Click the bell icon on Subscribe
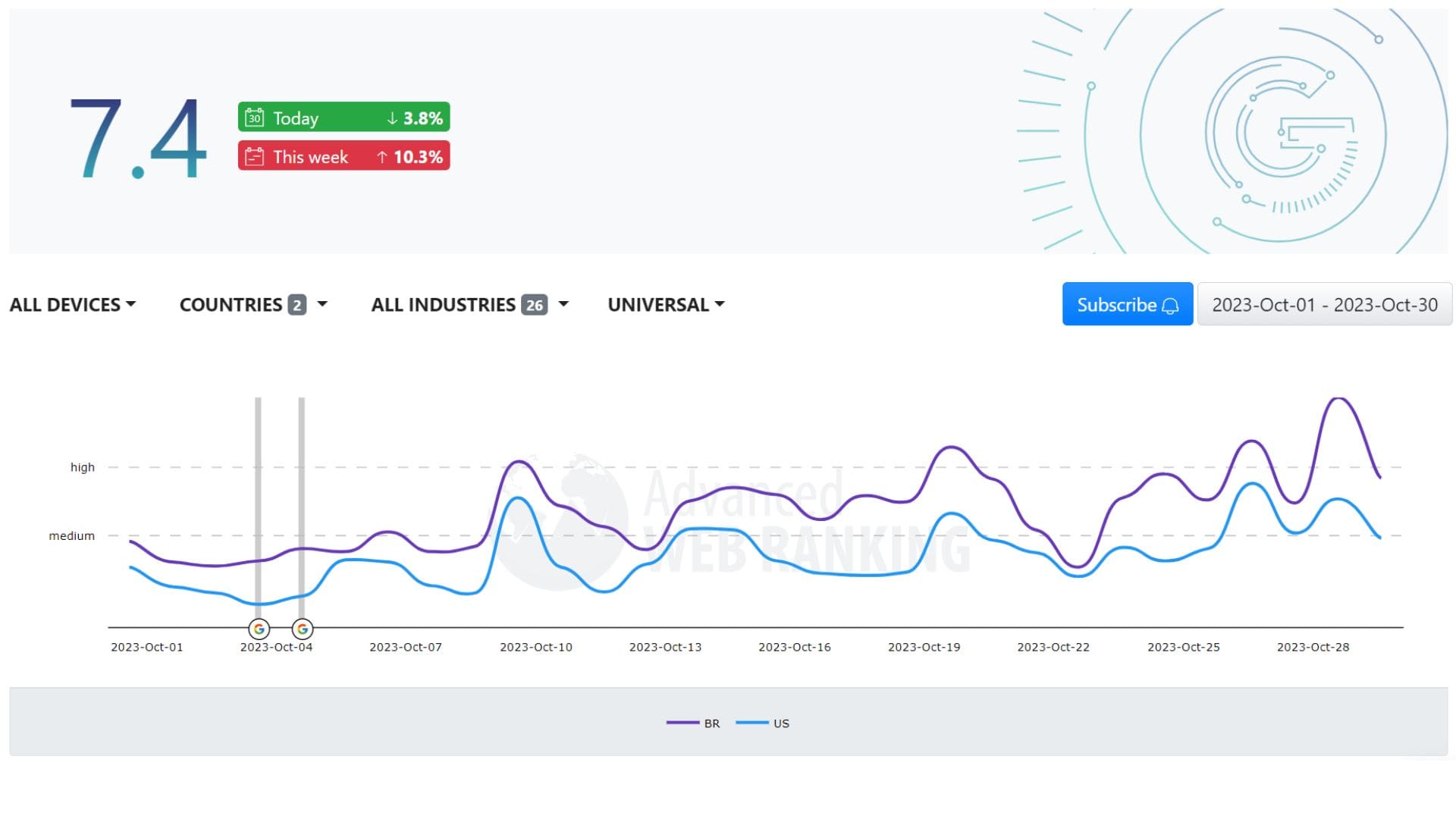This screenshot has height=819, width=1456. 1170,306
